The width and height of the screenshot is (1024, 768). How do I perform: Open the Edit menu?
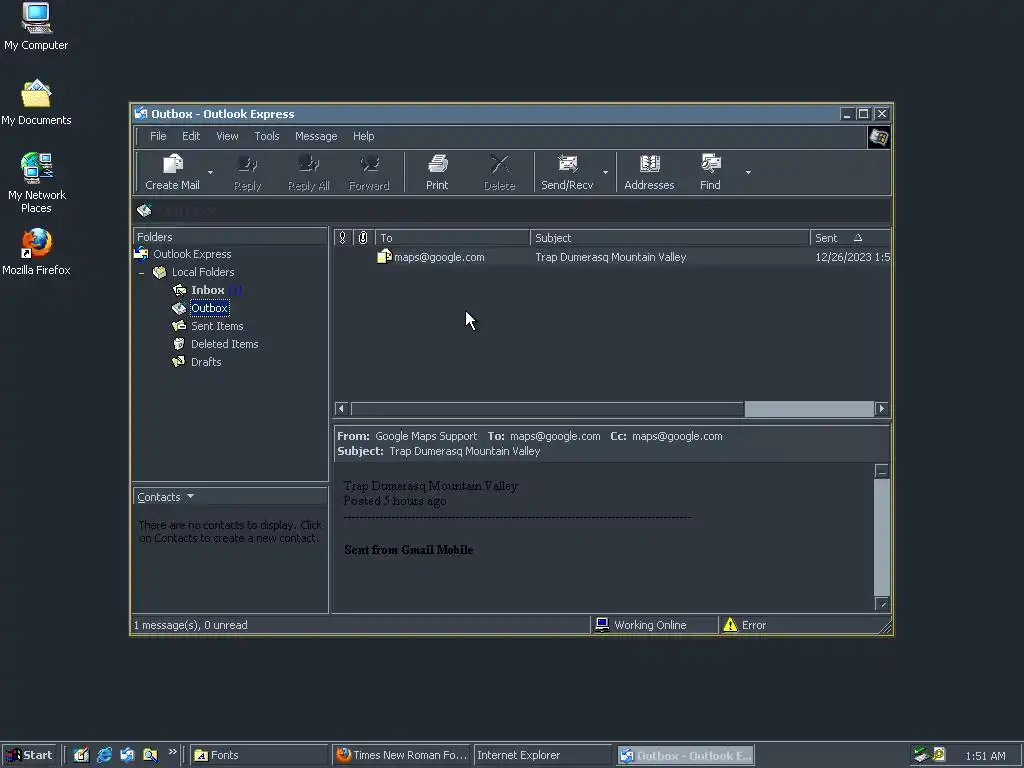191,136
